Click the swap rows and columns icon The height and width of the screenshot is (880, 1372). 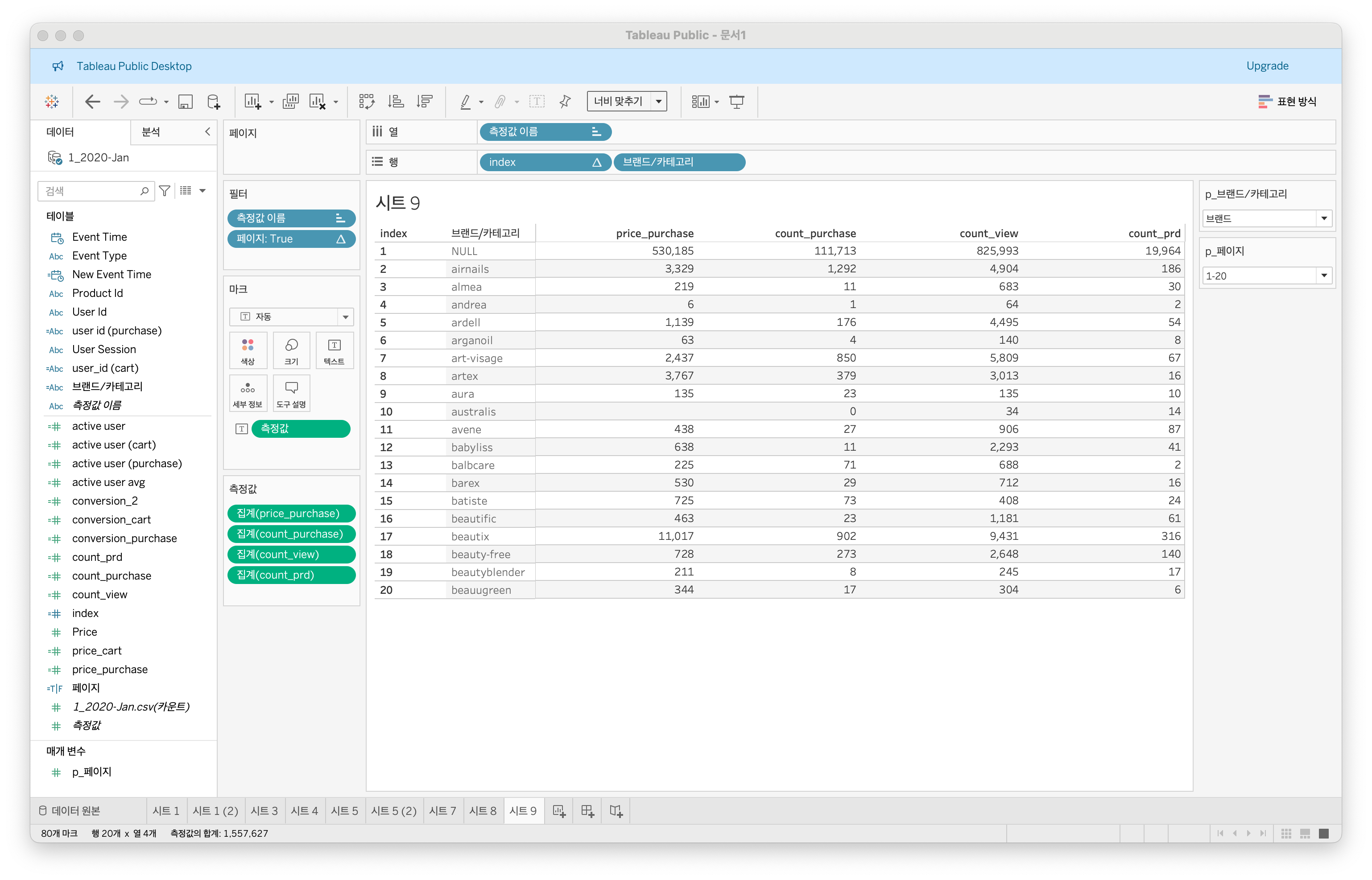(367, 102)
